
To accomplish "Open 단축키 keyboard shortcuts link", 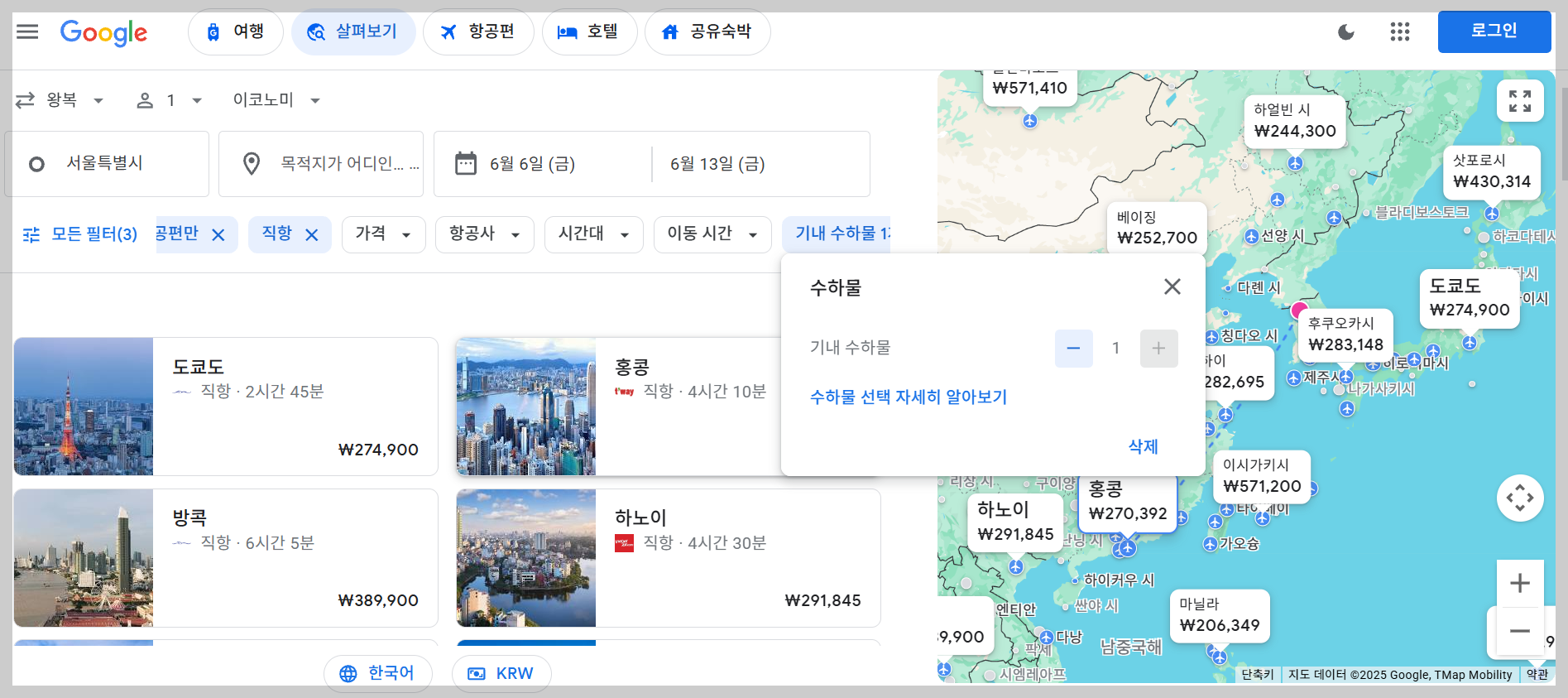I will [x=1258, y=675].
